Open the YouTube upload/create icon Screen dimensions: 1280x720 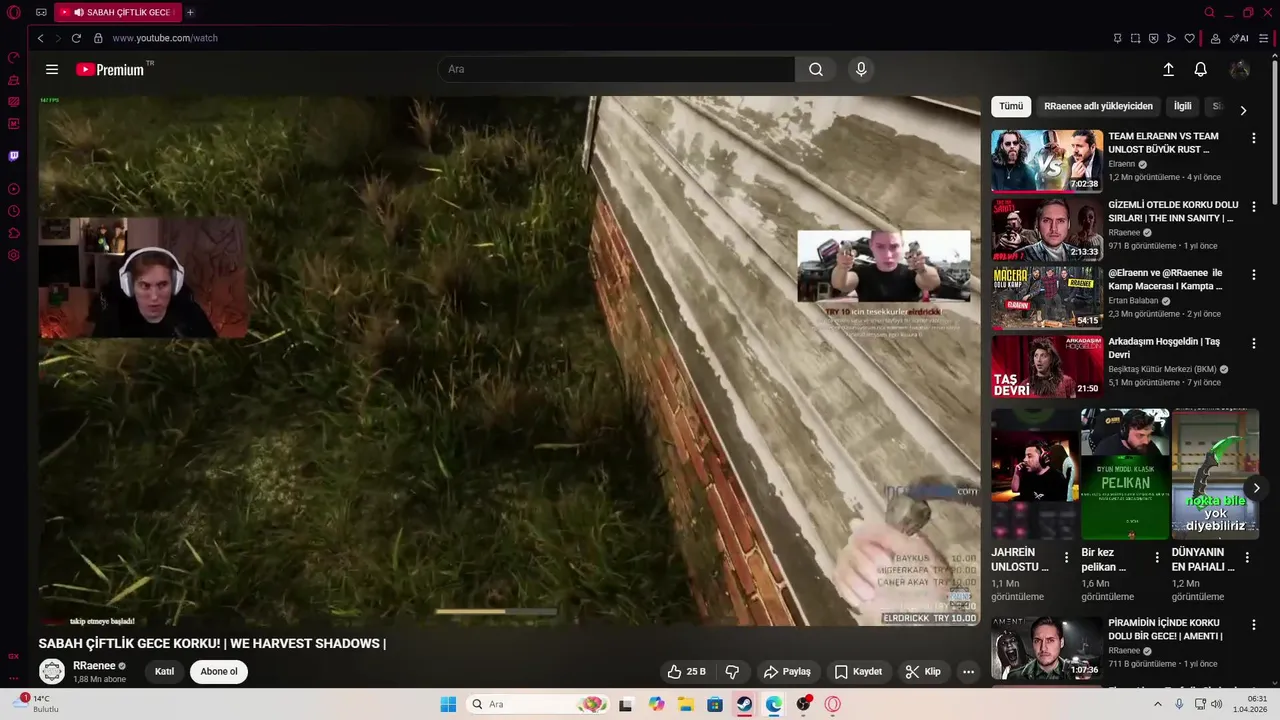click(1168, 69)
